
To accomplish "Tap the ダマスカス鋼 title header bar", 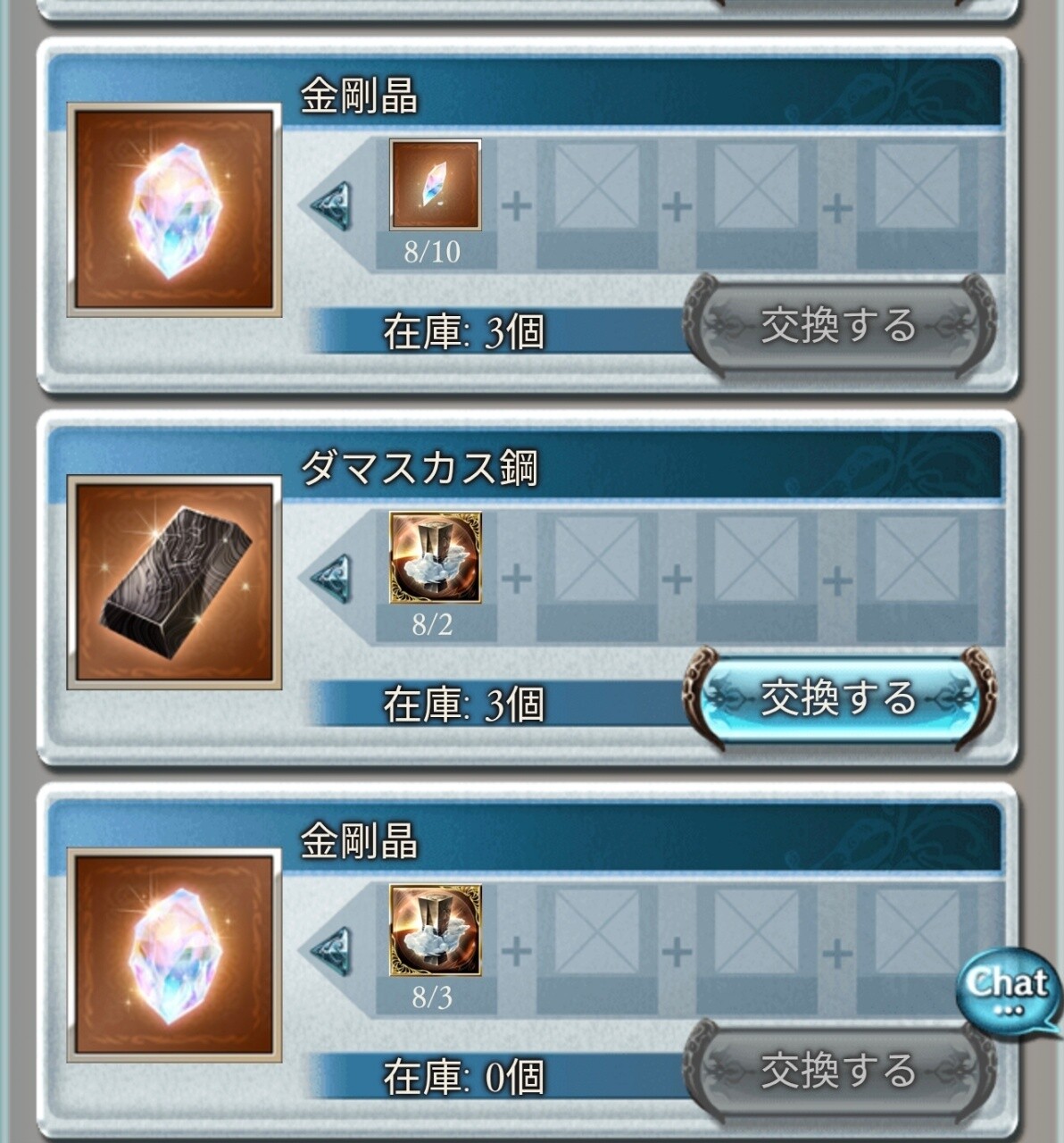I will pyautogui.click(x=525, y=465).
